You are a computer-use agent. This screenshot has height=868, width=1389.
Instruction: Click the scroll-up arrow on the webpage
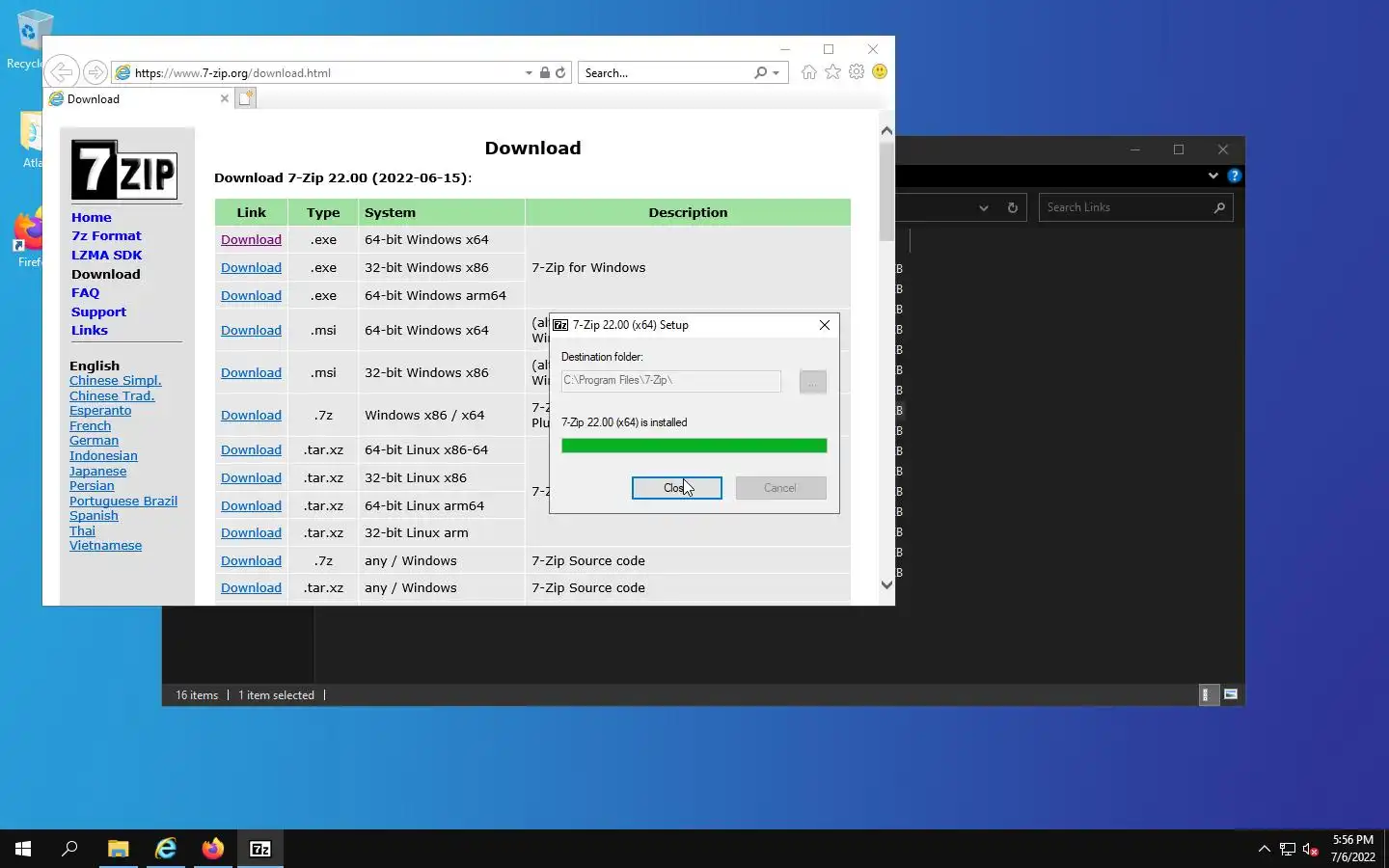[886, 130]
